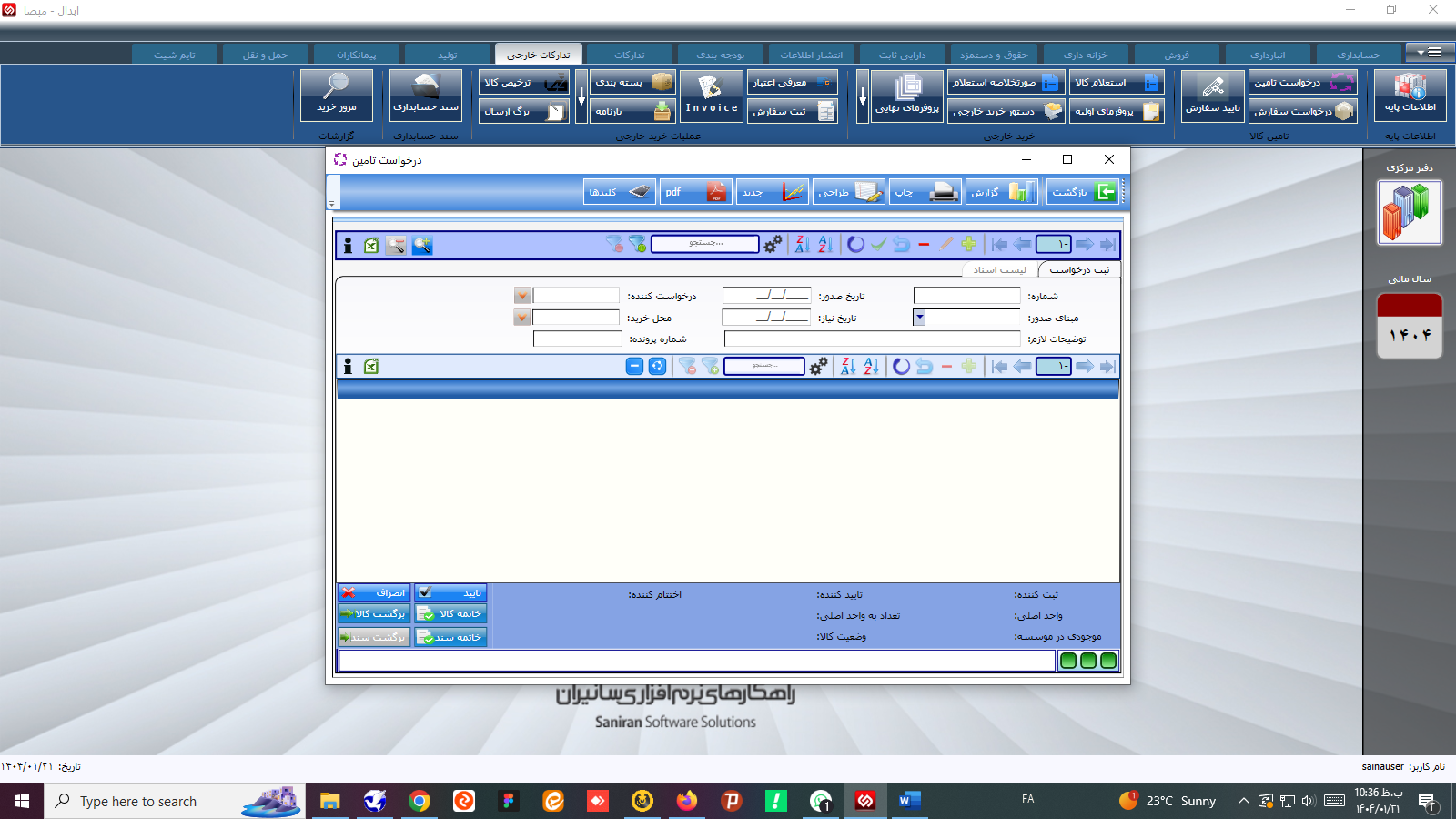Select the حسابداری ribbon tab
The image size is (1456, 819).
(1360, 53)
